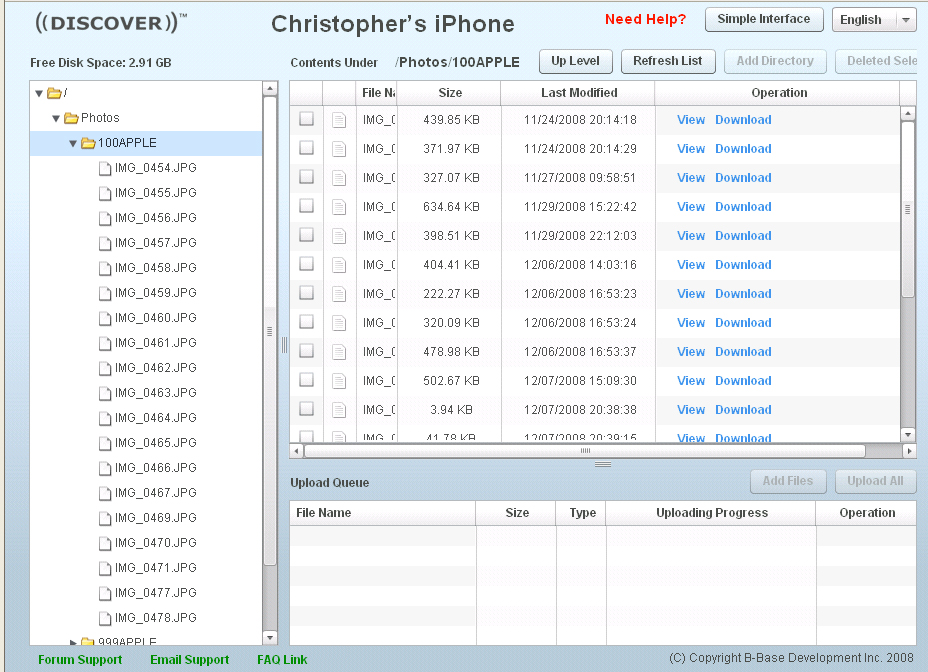Image resolution: width=928 pixels, height=672 pixels.
Task: Click the folder tree scroll down arrow
Action: 270,638
